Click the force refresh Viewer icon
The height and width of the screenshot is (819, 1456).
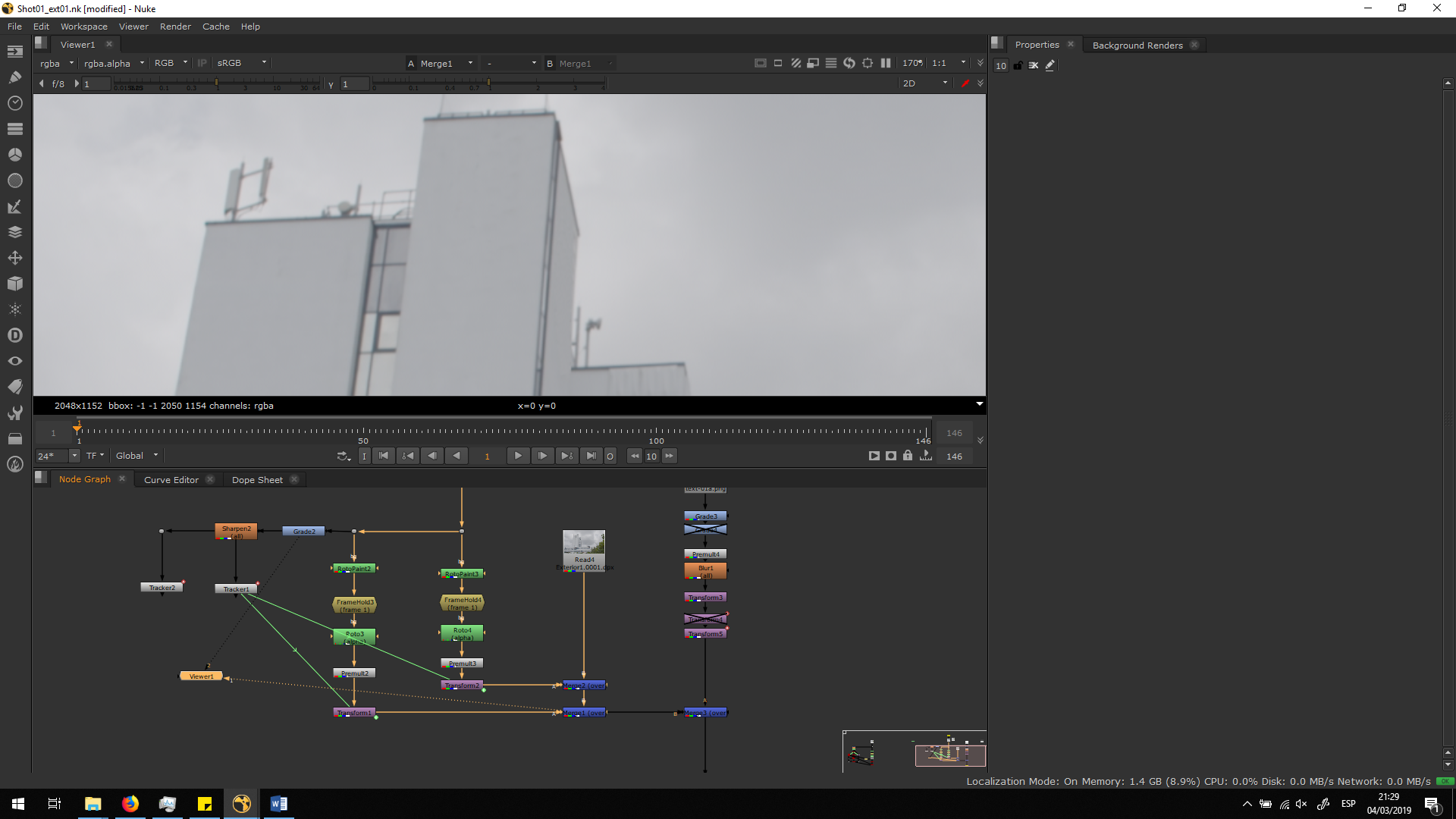click(849, 63)
